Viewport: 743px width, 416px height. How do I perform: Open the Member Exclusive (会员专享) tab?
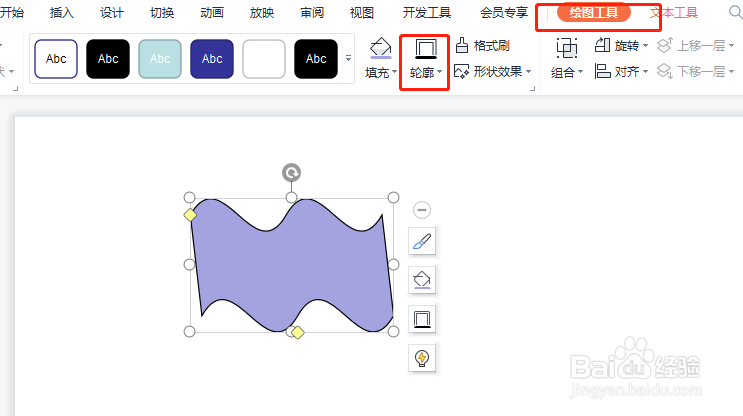click(x=504, y=12)
